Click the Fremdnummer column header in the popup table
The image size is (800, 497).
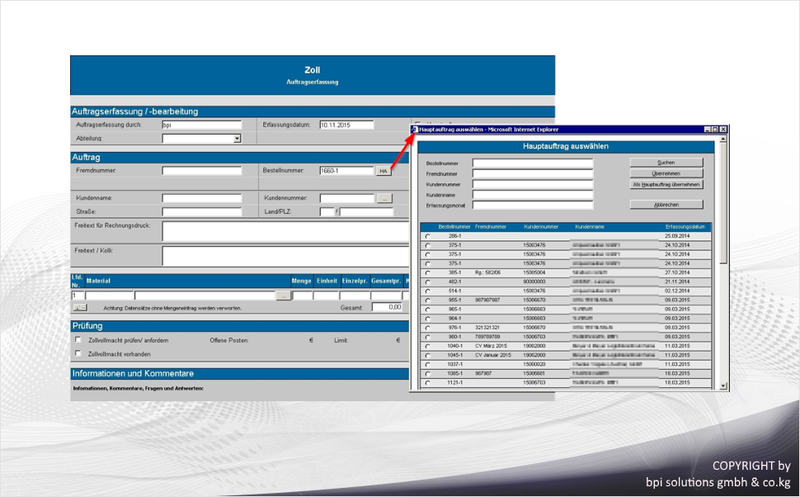(x=490, y=227)
